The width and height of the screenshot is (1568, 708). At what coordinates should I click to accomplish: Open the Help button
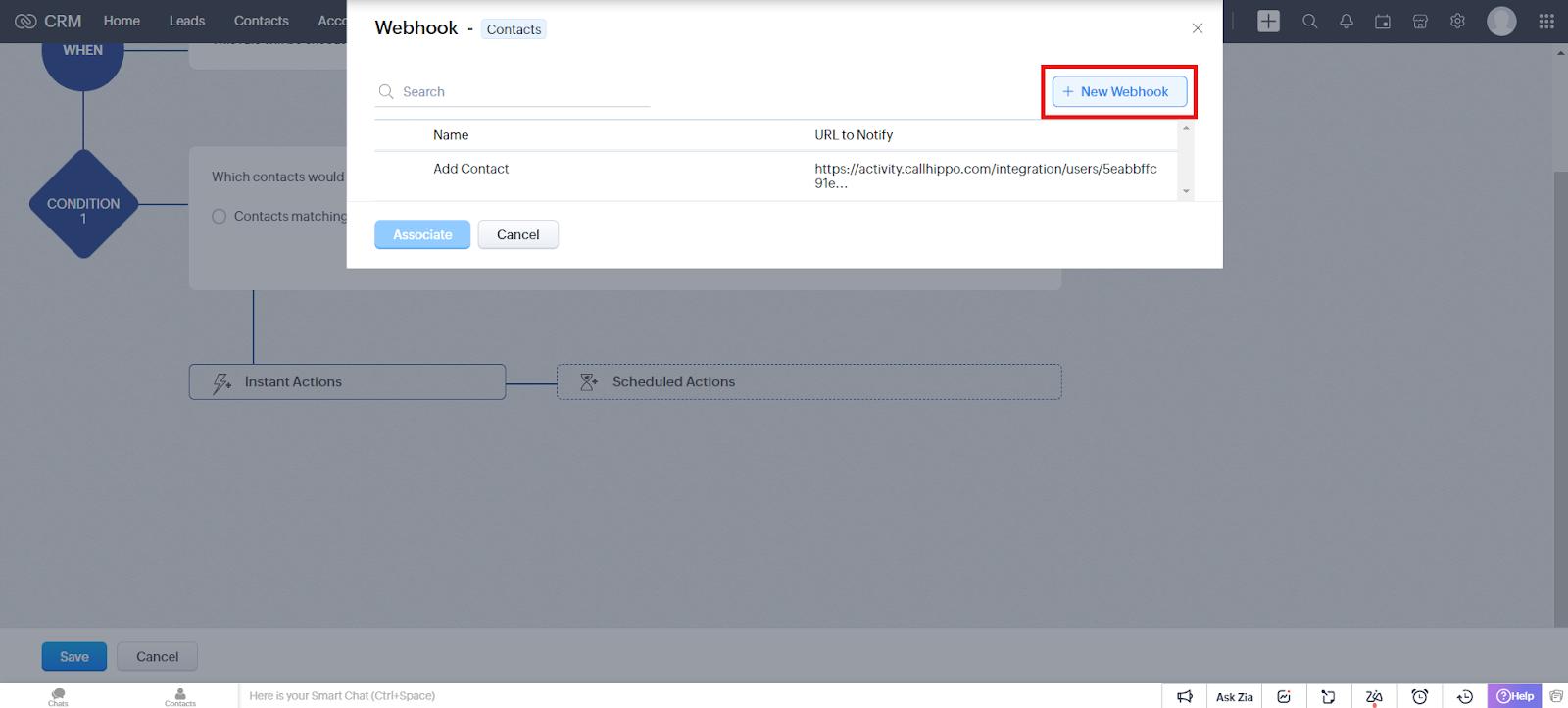pyautogui.click(x=1515, y=696)
